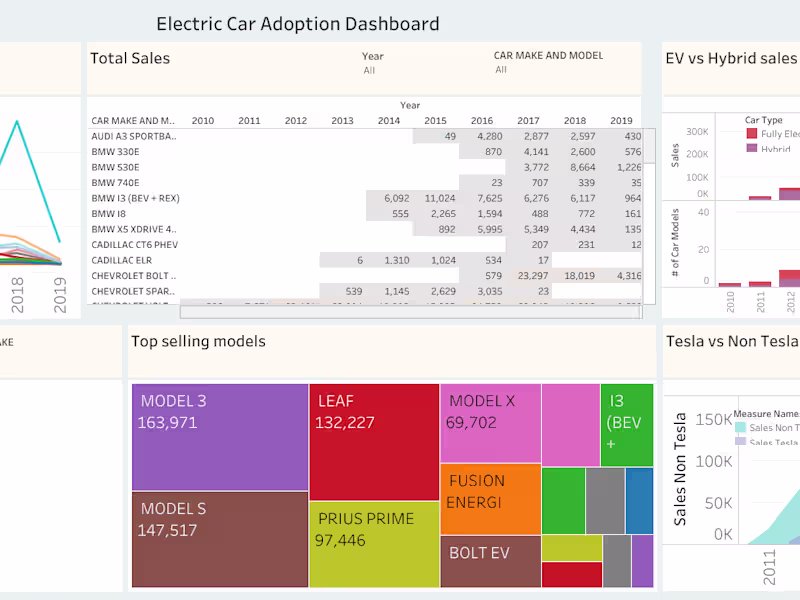This screenshot has width=800, height=600.
Task: Select the BOLT EV treemap tile
Action: [x=490, y=562]
